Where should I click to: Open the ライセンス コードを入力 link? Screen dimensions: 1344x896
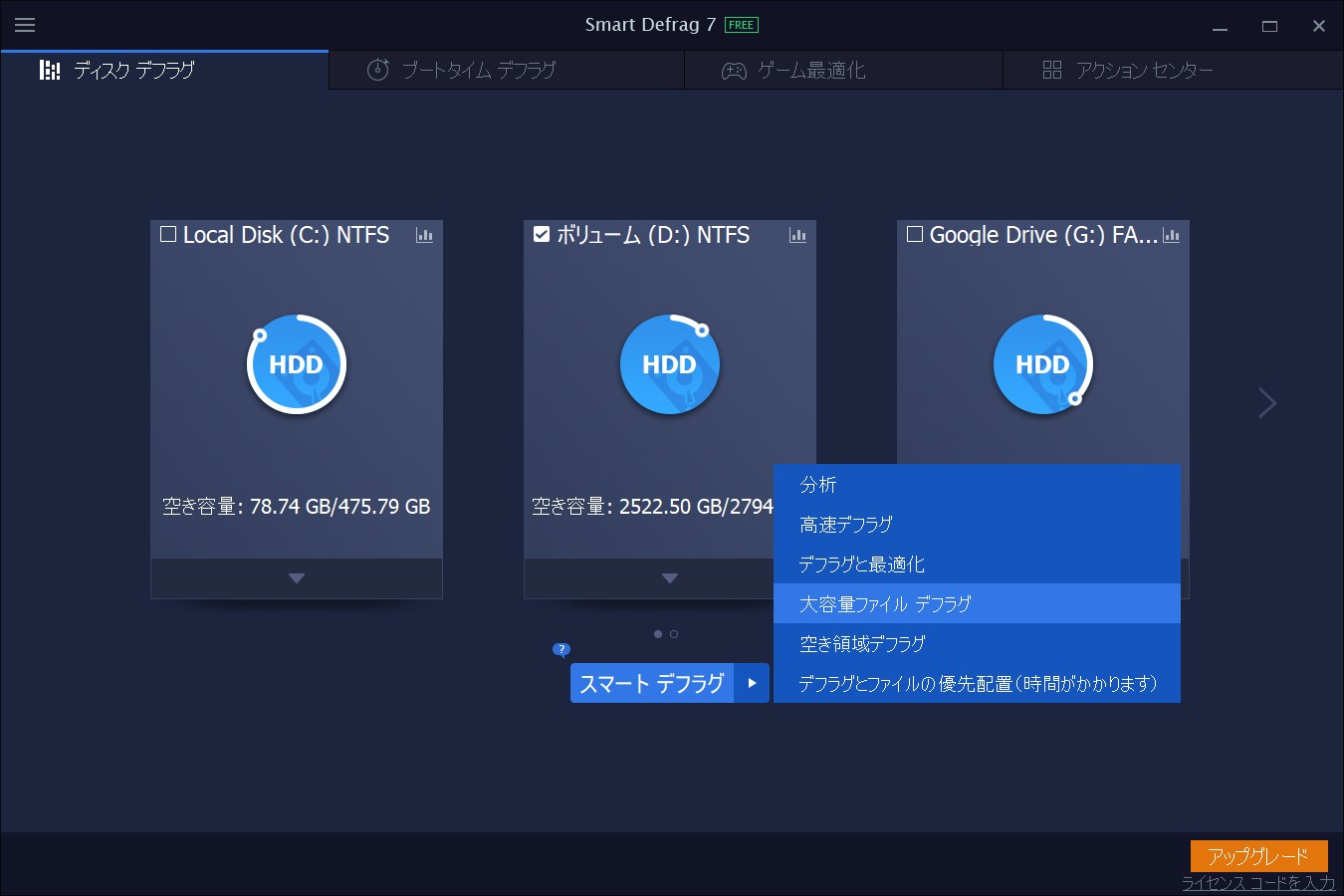click(x=1256, y=882)
